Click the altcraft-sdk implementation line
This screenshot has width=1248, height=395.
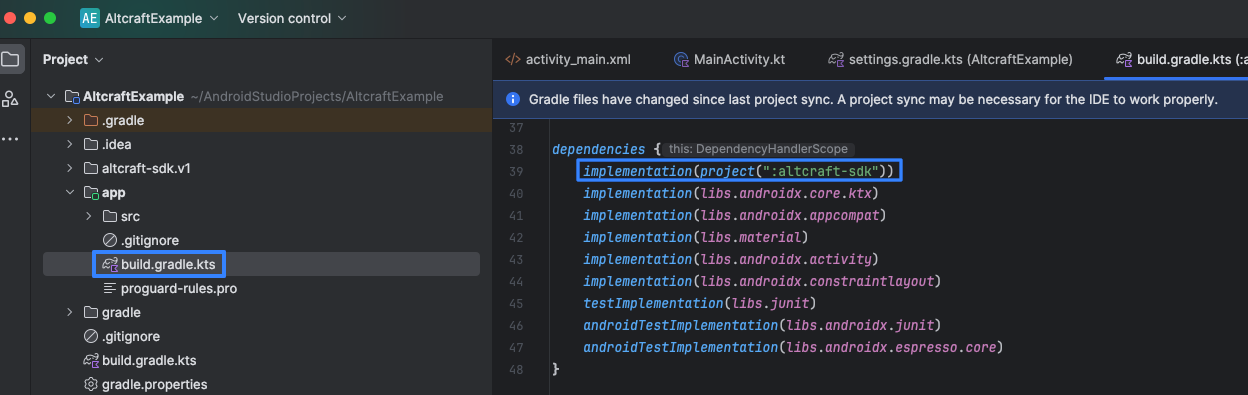[739, 171]
